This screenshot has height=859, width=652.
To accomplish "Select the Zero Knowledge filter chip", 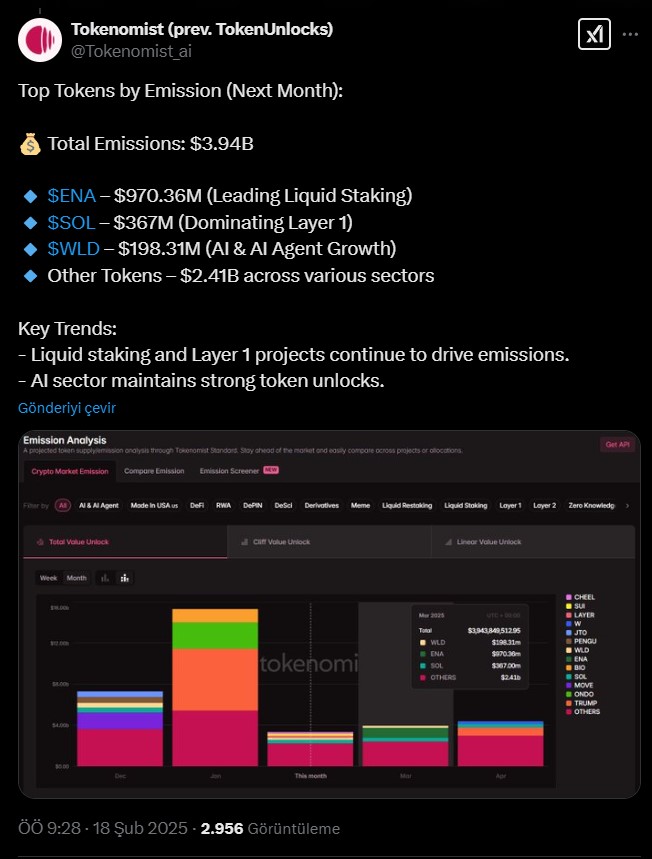I will click(592, 506).
